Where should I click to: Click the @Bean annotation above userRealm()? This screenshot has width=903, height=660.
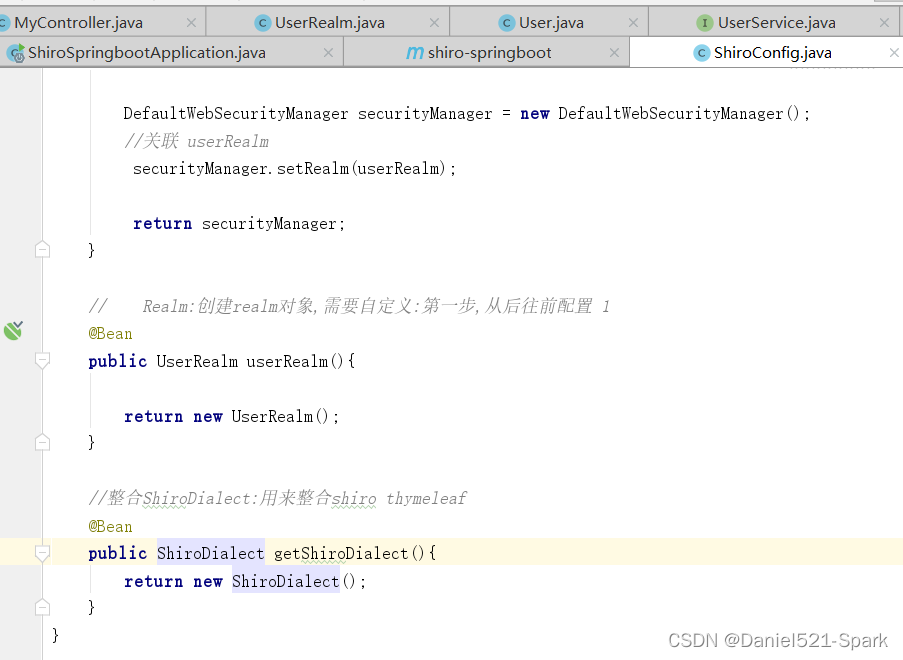click(110, 333)
